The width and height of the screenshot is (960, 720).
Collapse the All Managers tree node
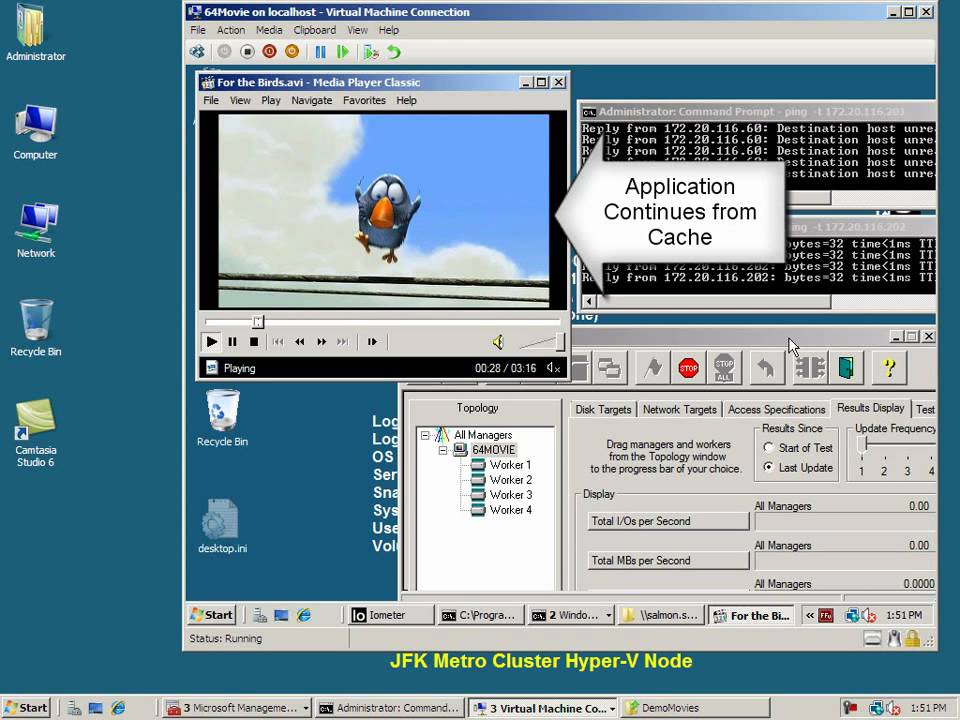pyautogui.click(x=425, y=435)
